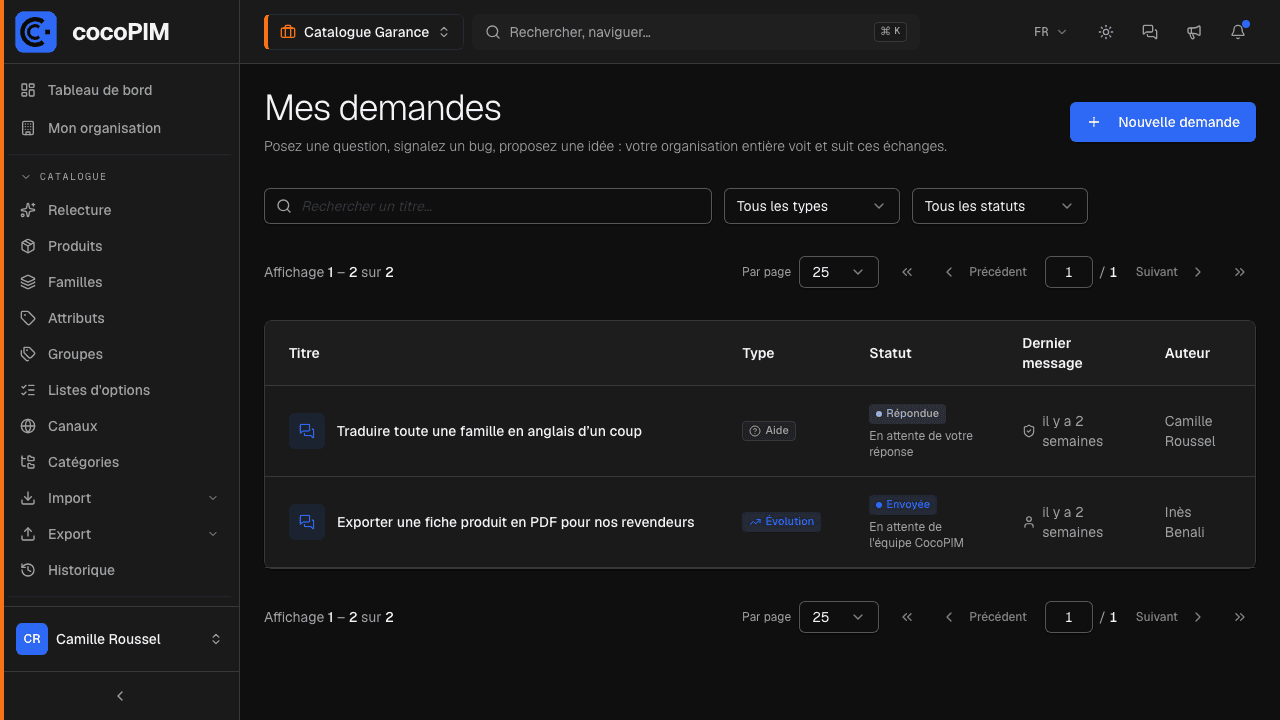Viewport: 1280px width, 720px height.
Task: Go to the first page in top pagination
Action: point(907,272)
